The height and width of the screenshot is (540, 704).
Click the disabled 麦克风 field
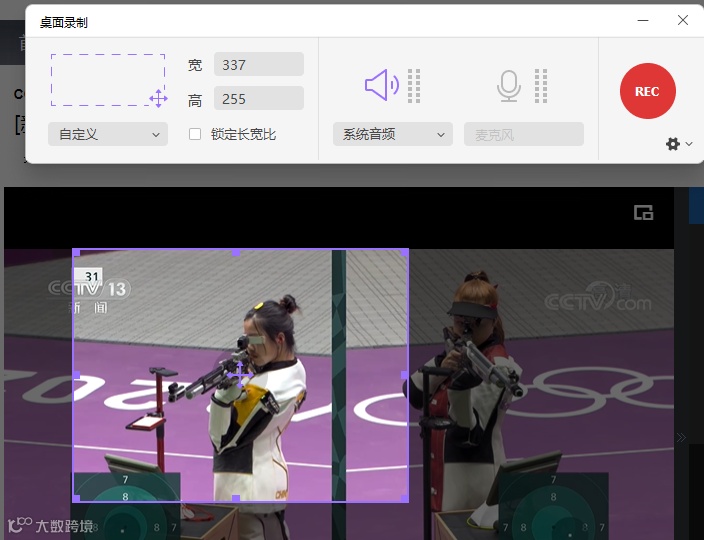(524, 134)
